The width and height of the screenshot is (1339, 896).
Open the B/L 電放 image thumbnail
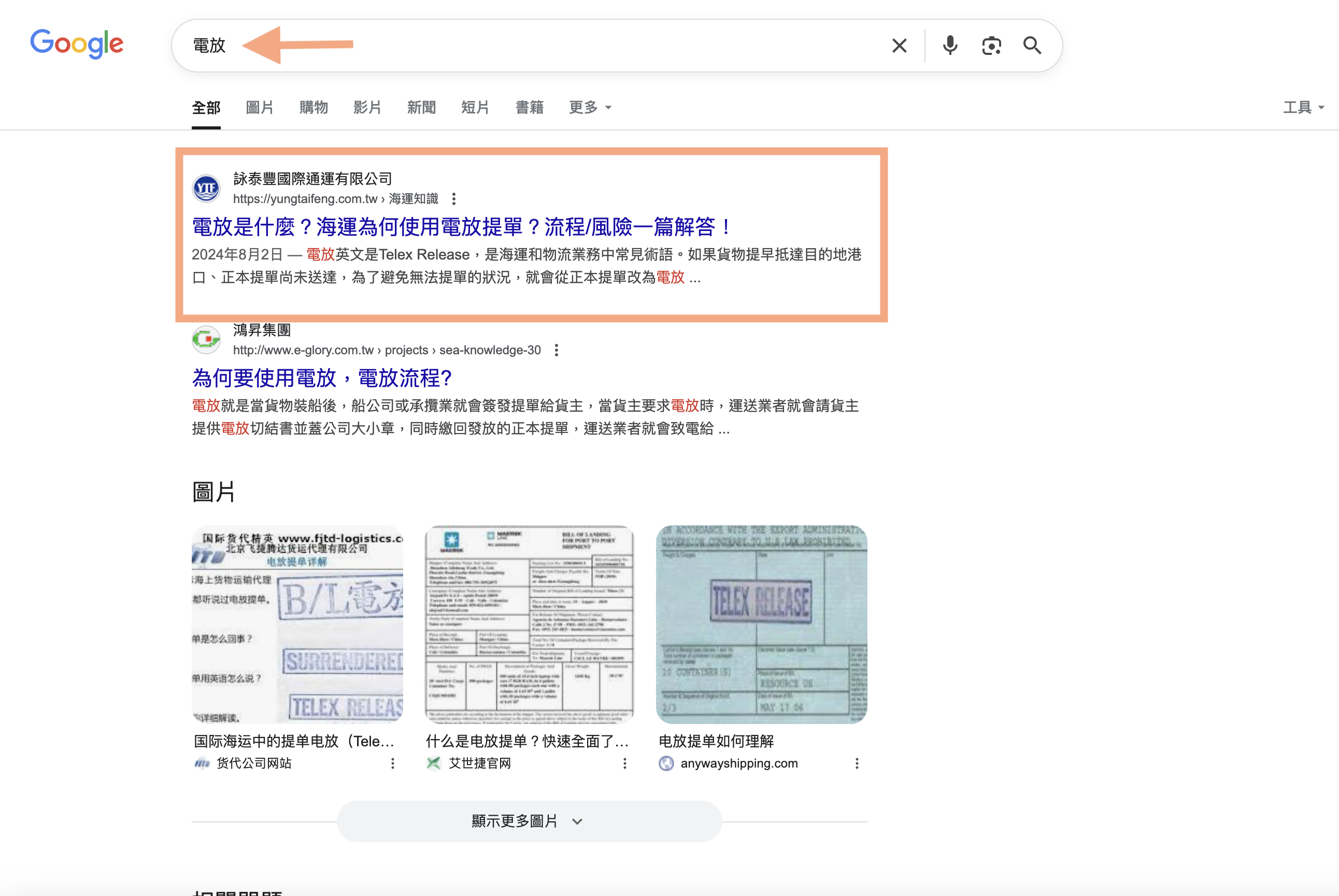tap(297, 625)
